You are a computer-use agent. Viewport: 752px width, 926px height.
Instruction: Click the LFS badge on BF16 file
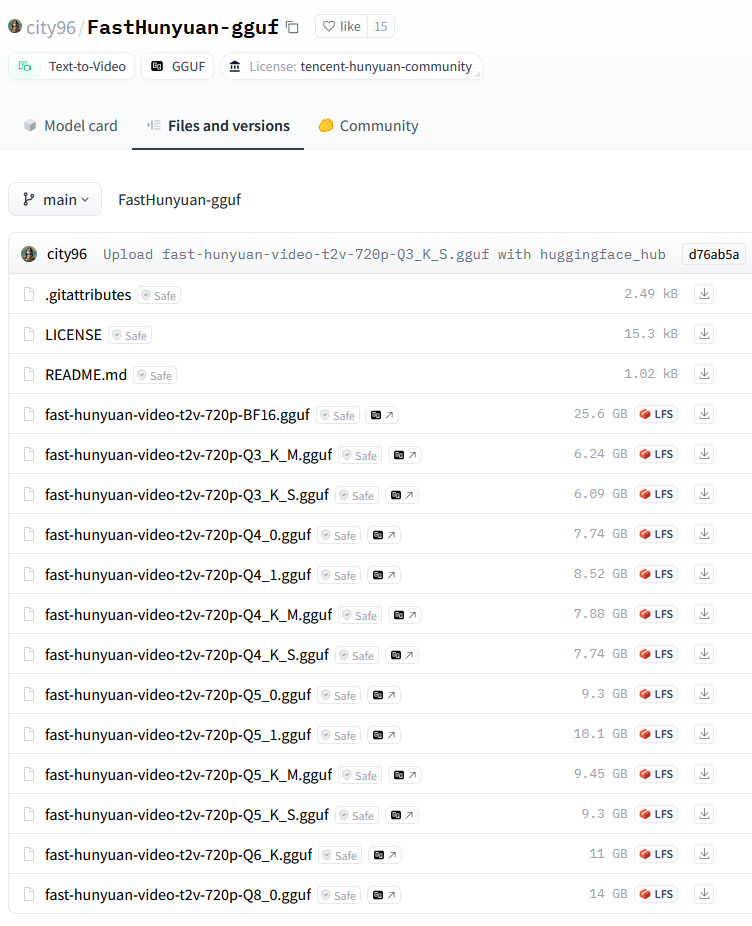point(656,414)
